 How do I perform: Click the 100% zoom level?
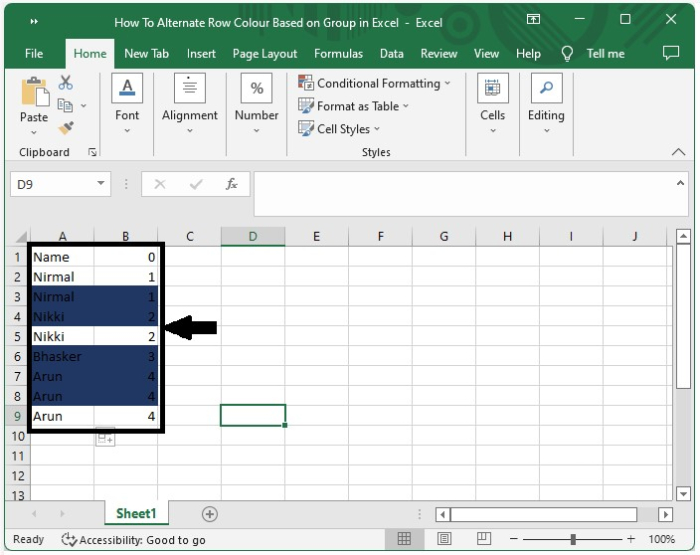[x=661, y=539]
